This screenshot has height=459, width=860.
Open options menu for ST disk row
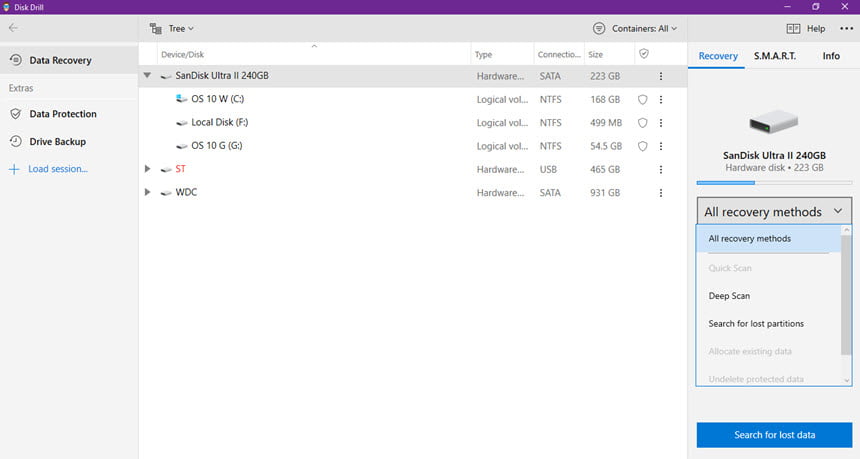click(661, 169)
